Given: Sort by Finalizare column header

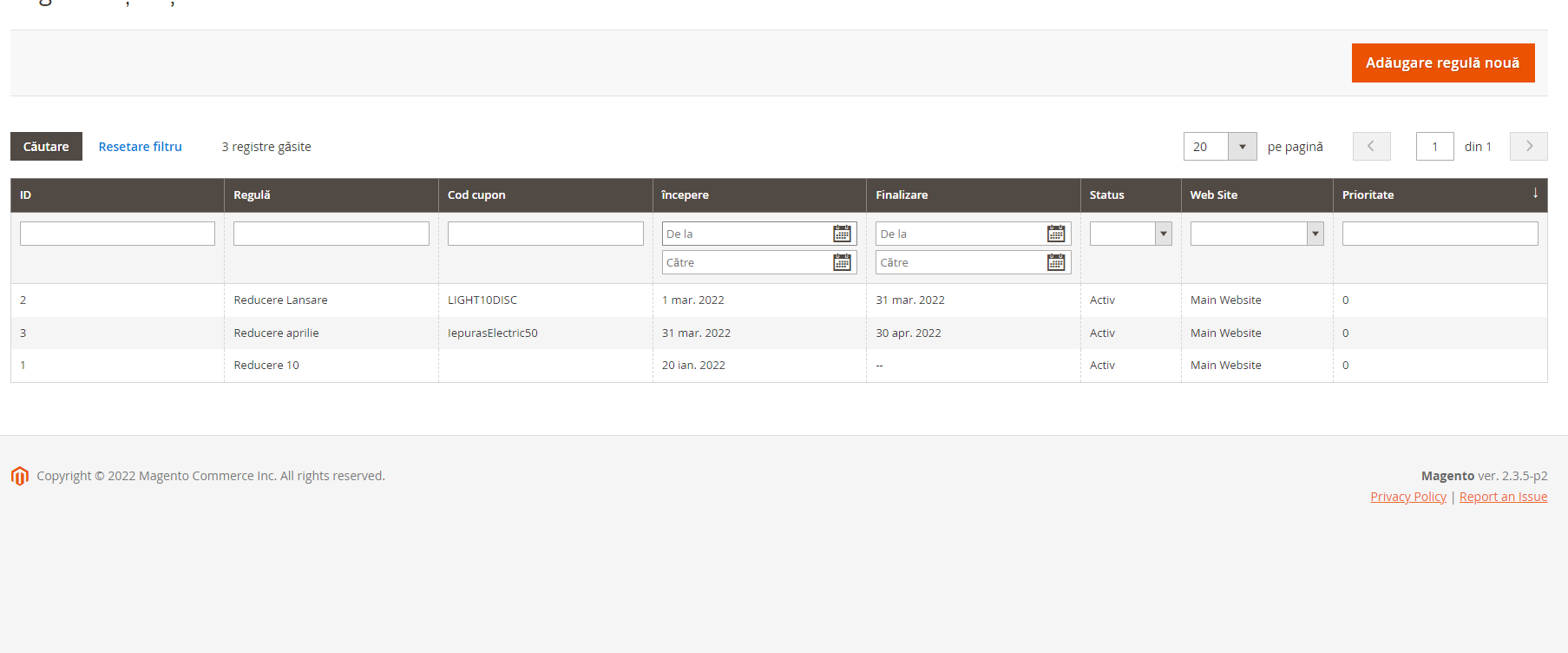Looking at the screenshot, I should pyautogui.click(x=974, y=195).
